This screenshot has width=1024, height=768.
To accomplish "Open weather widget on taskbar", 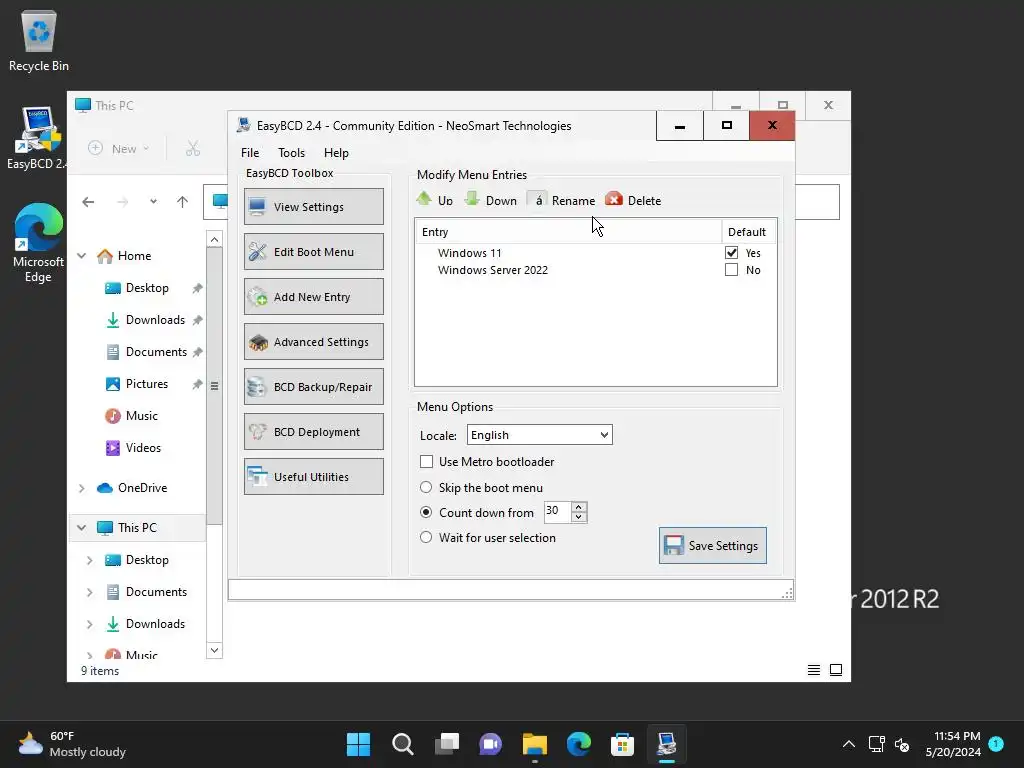I will pyautogui.click(x=72, y=744).
